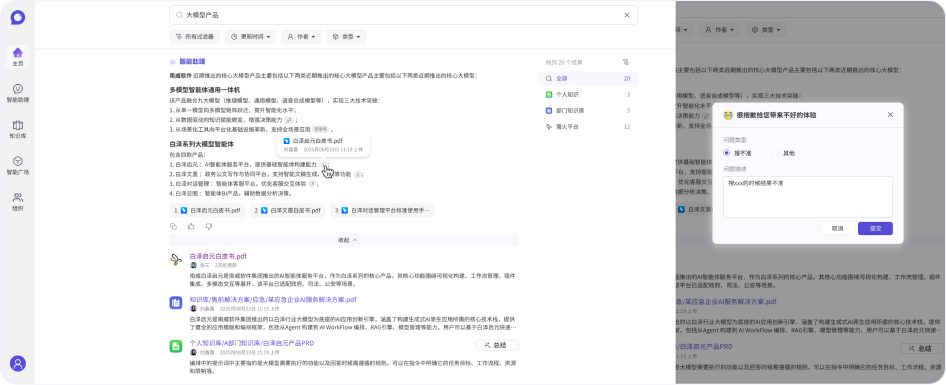Click the 智能助理 answer heading
The height and width of the screenshot is (385, 946).
(192, 62)
